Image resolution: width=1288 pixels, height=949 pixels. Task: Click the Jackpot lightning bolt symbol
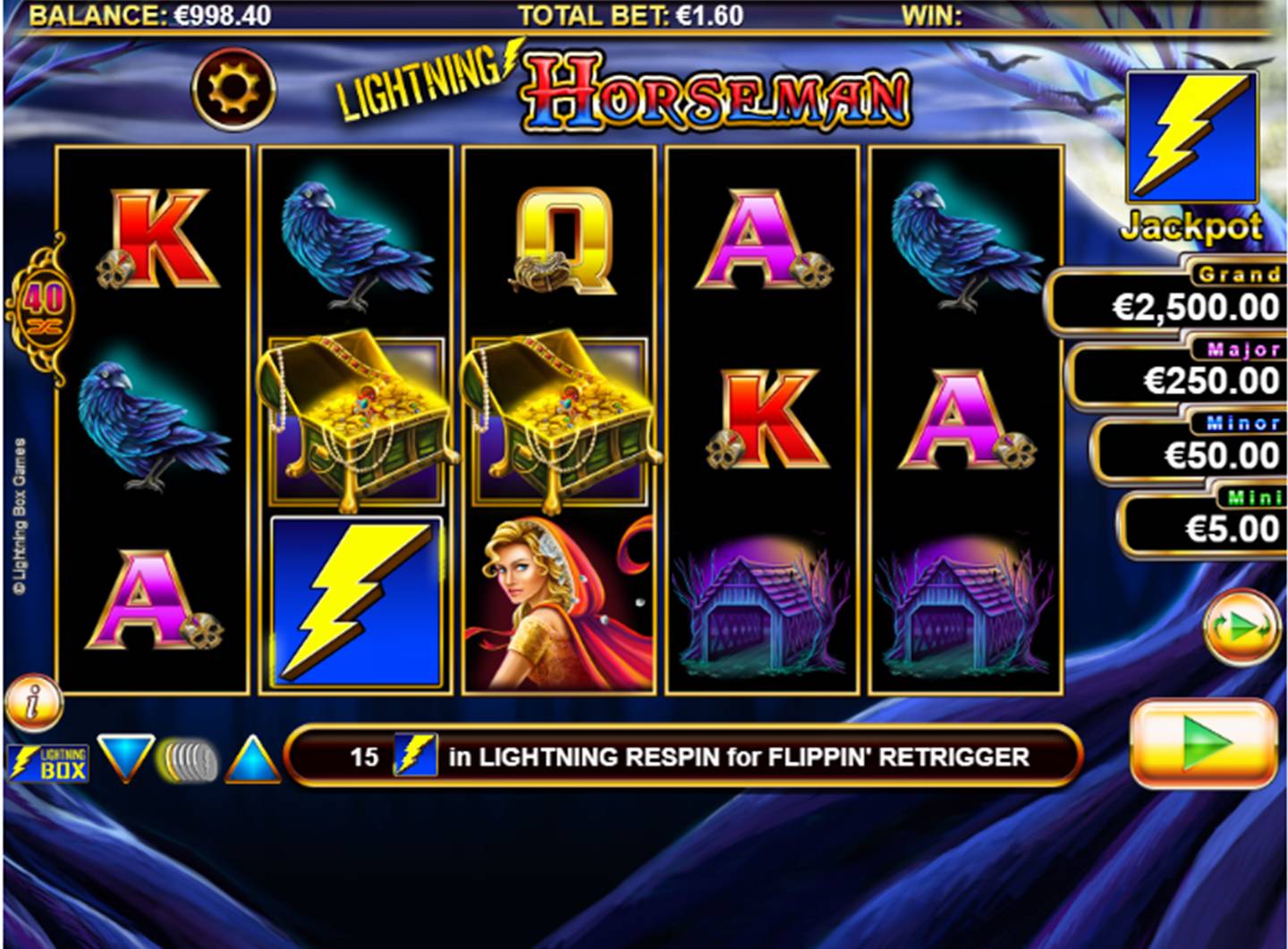pos(1191,137)
